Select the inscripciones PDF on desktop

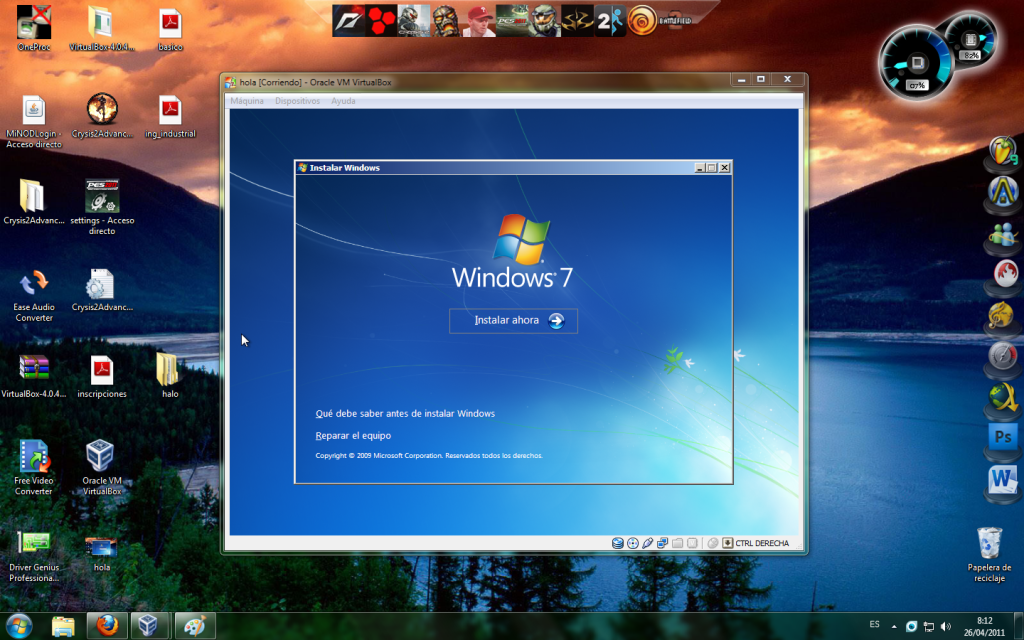(x=101, y=377)
